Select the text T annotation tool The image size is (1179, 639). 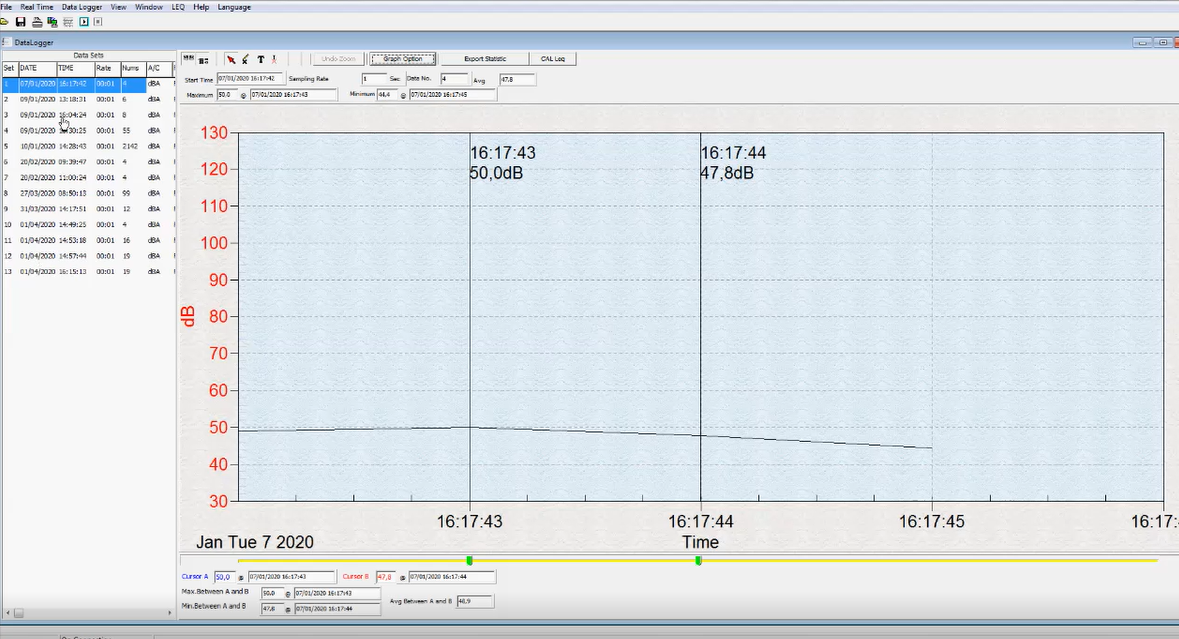pos(260,59)
